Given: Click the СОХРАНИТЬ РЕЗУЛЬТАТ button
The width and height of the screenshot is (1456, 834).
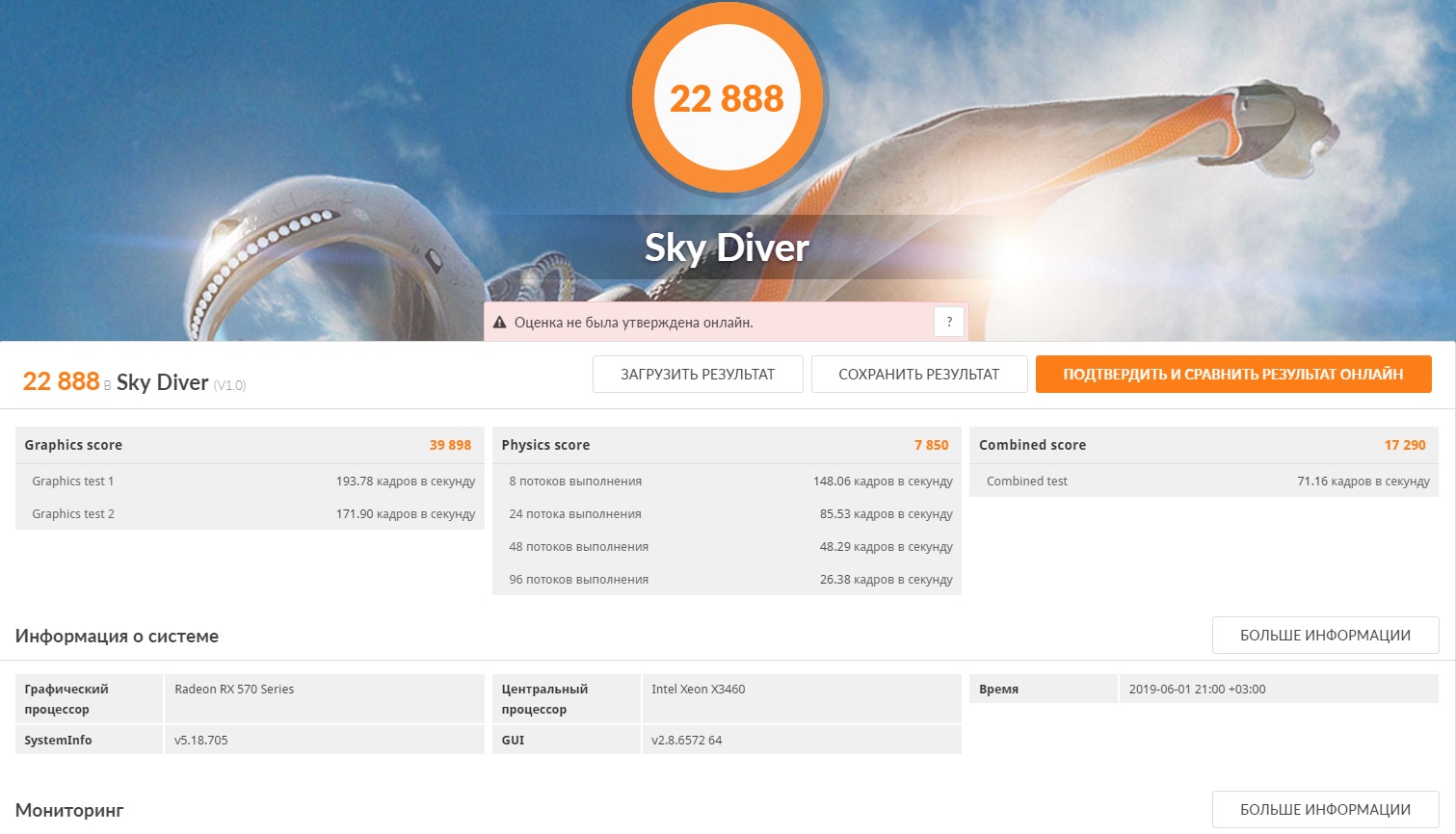Looking at the screenshot, I should (x=919, y=375).
